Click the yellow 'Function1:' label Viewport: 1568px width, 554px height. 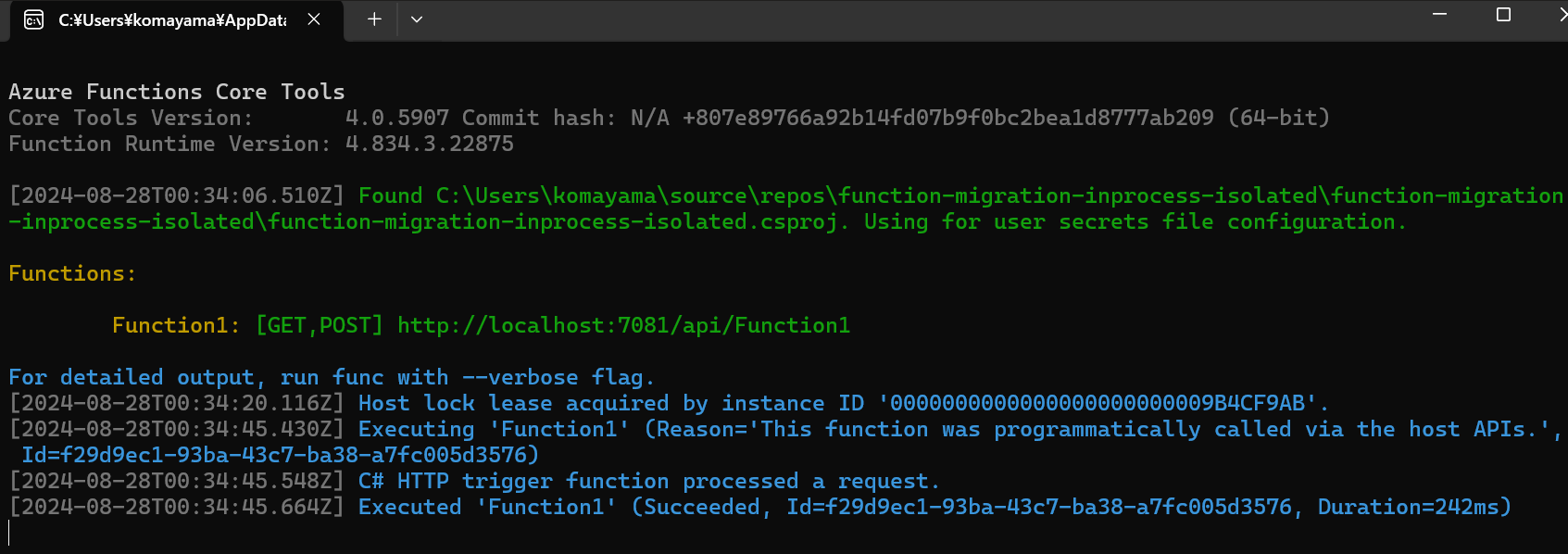[x=175, y=325]
